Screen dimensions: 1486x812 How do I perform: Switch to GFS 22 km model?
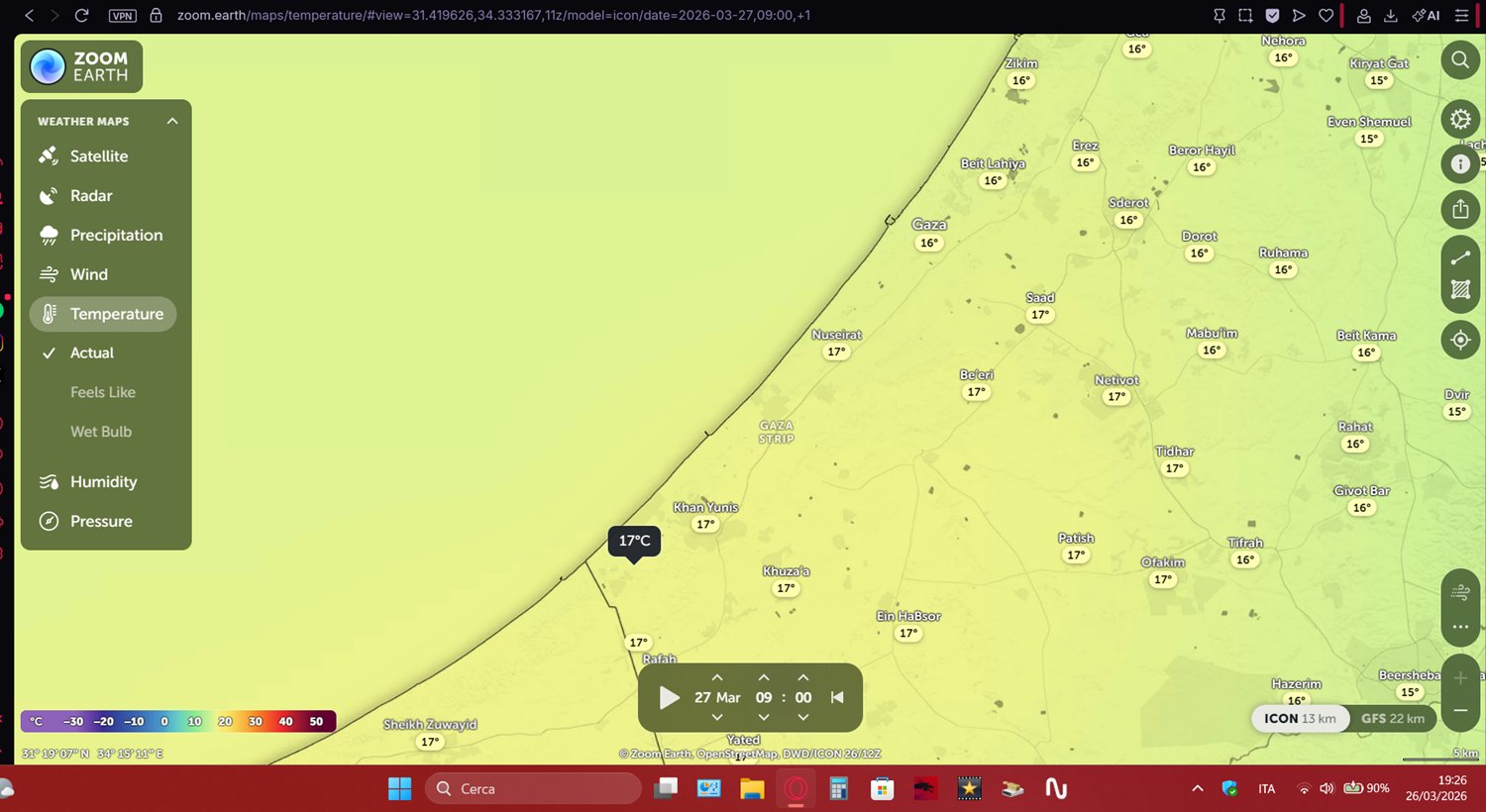(x=1393, y=719)
